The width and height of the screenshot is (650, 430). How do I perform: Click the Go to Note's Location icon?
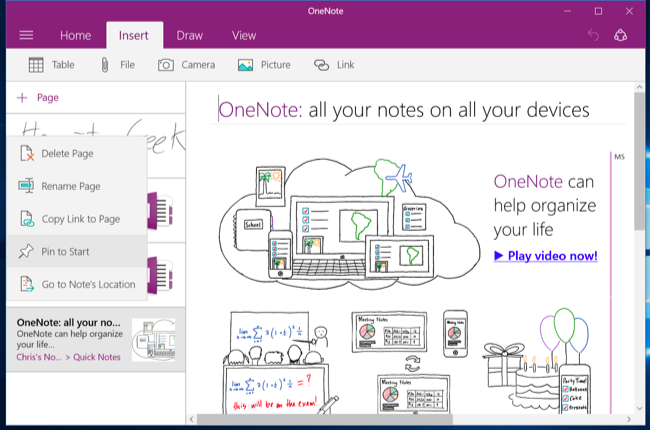[27, 284]
